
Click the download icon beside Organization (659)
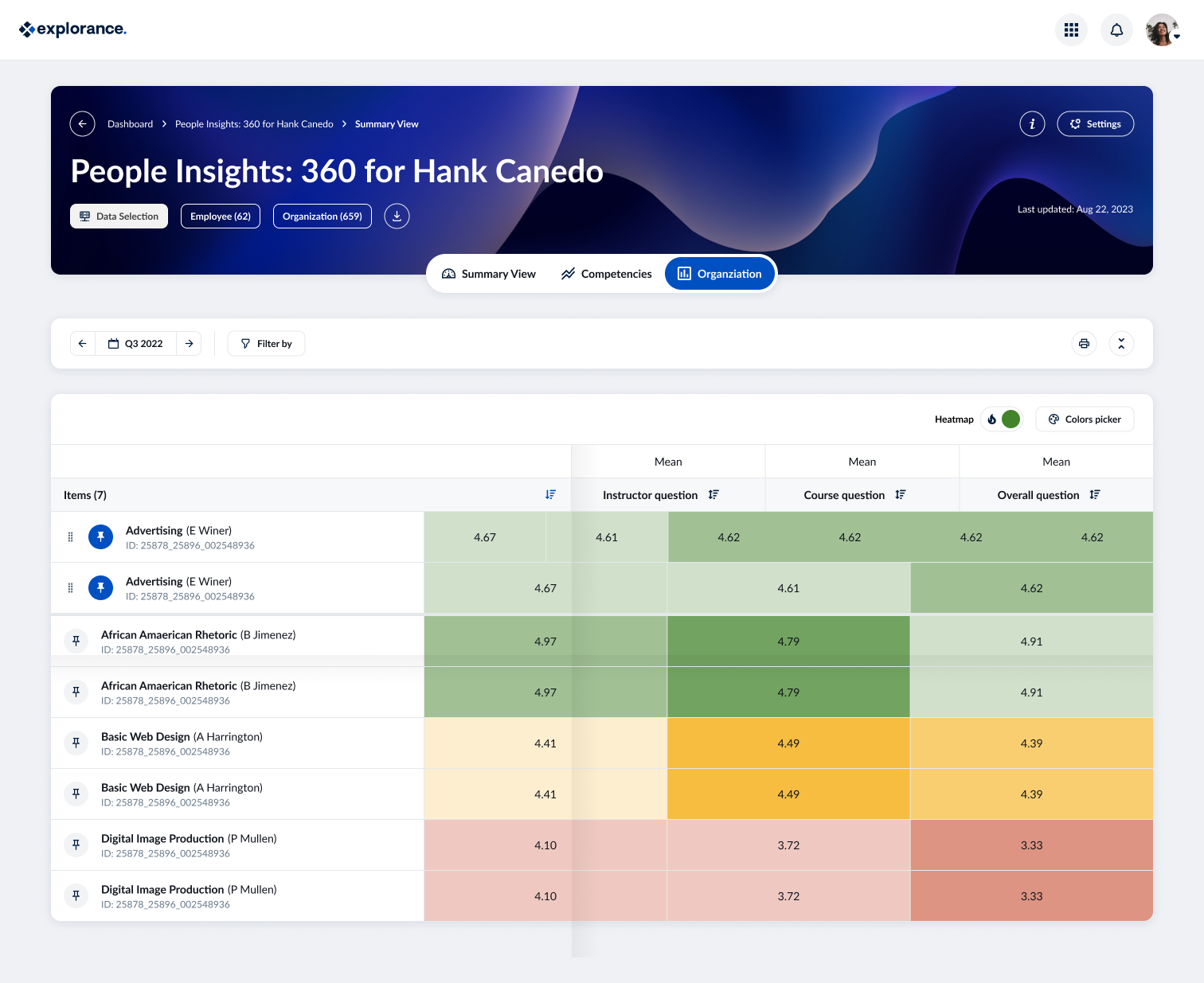397,216
